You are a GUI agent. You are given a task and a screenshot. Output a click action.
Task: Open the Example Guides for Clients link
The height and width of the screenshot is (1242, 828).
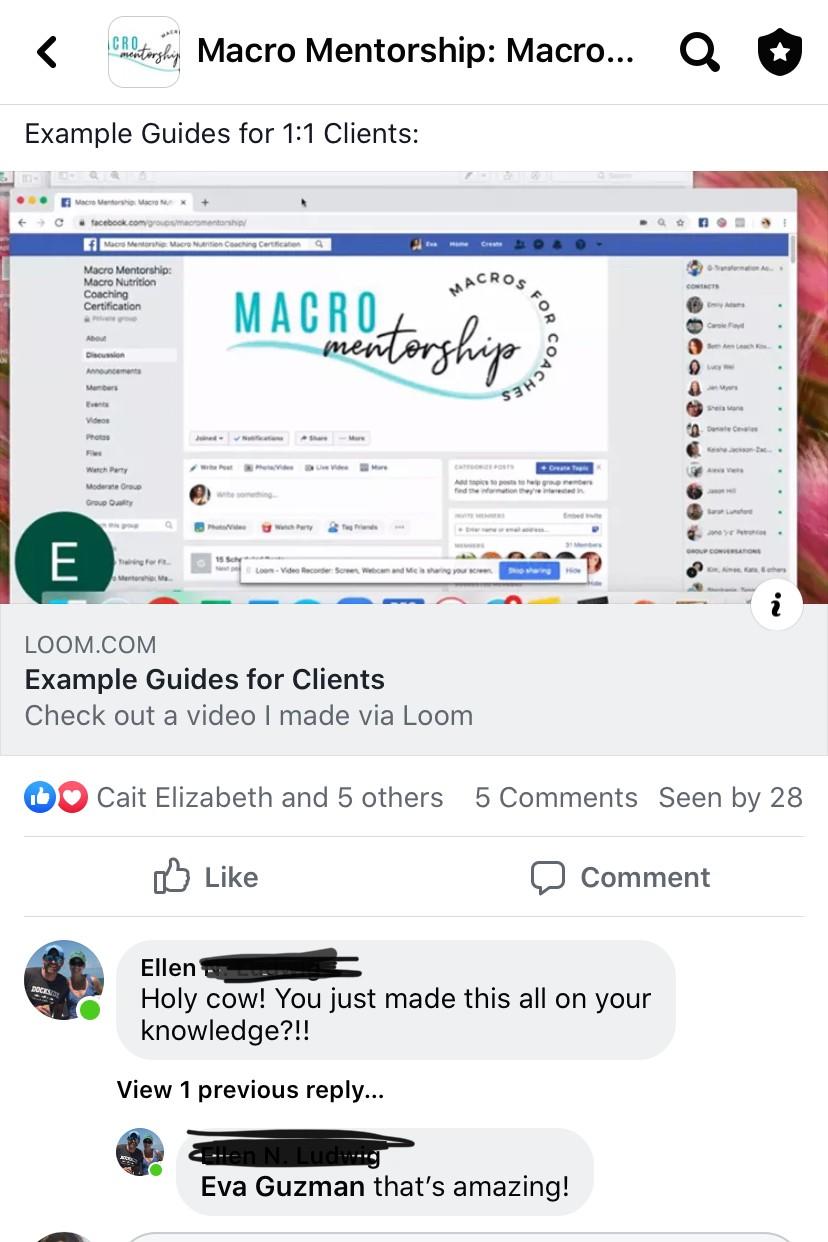[x=204, y=679]
